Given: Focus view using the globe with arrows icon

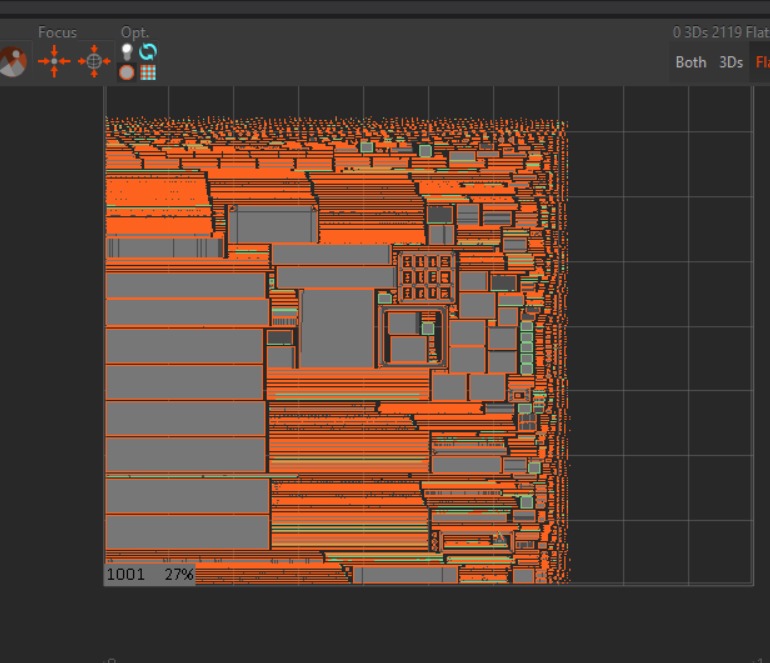Looking at the screenshot, I should [94, 61].
